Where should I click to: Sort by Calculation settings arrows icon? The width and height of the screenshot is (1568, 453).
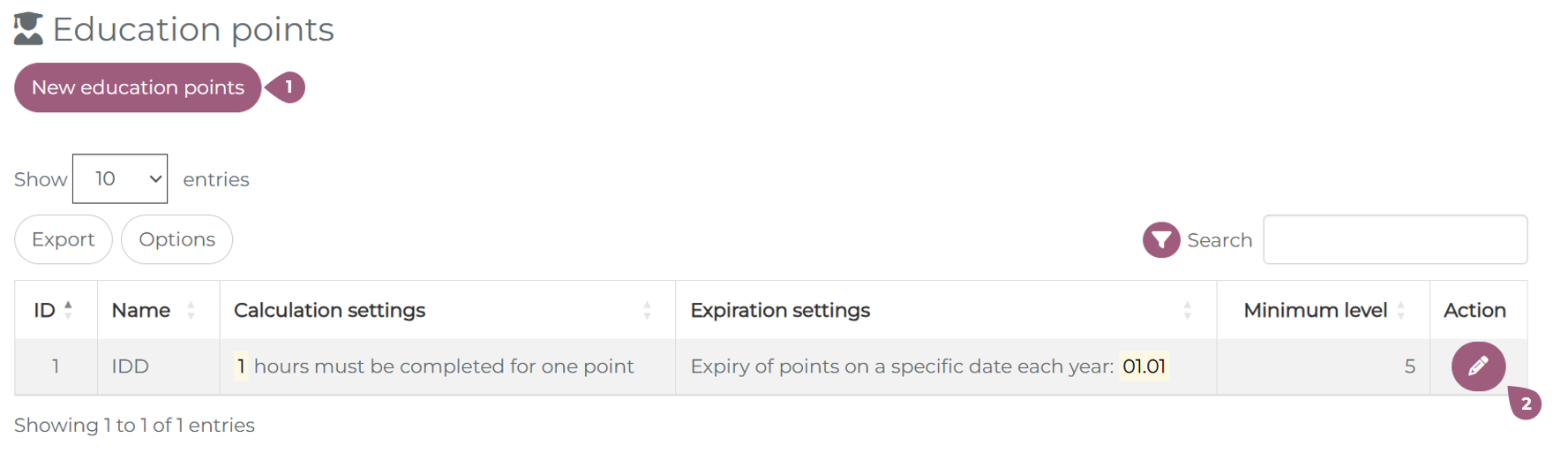pyautogui.click(x=647, y=310)
